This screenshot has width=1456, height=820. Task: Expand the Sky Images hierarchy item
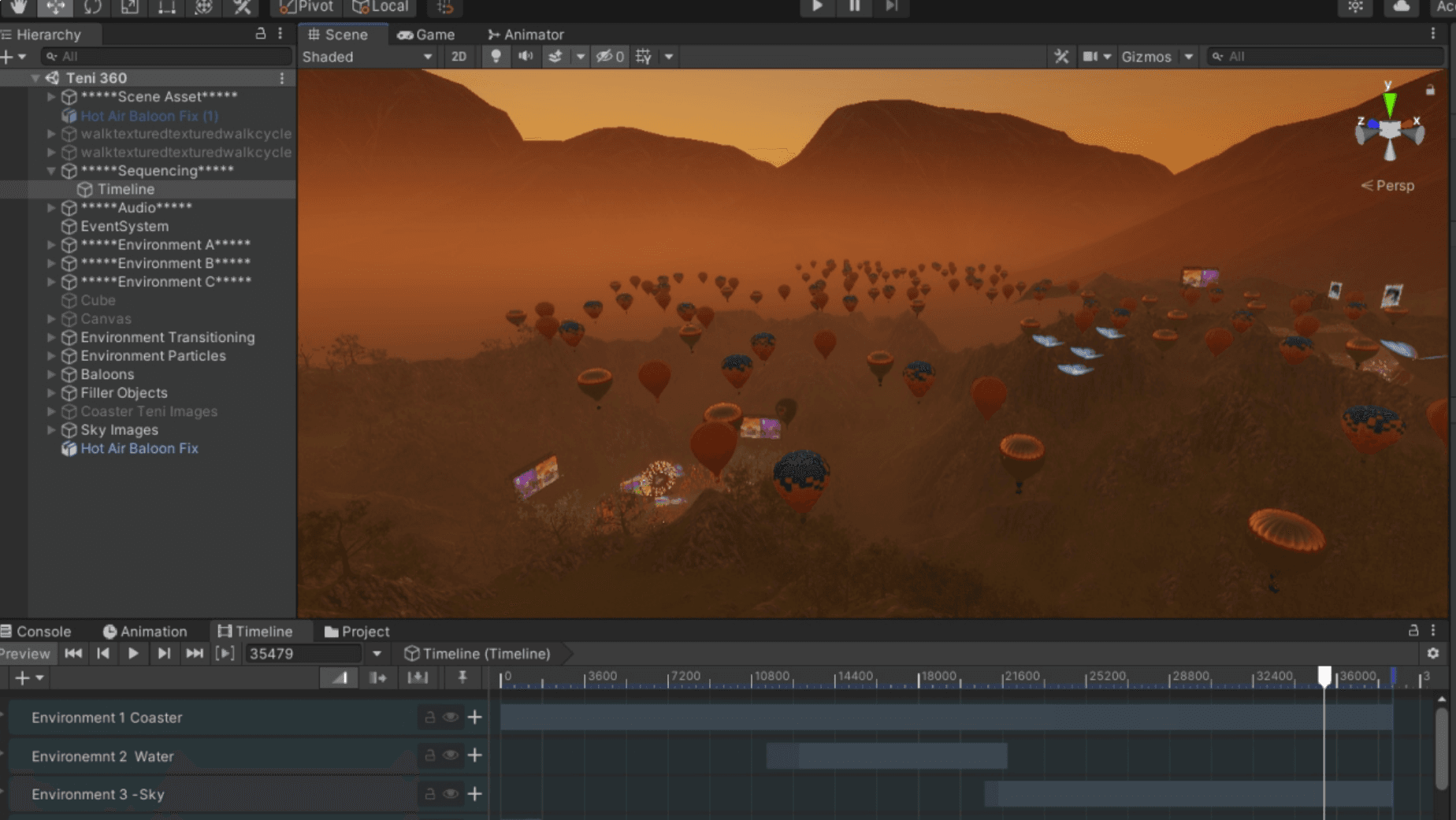(x=51, y=430)
